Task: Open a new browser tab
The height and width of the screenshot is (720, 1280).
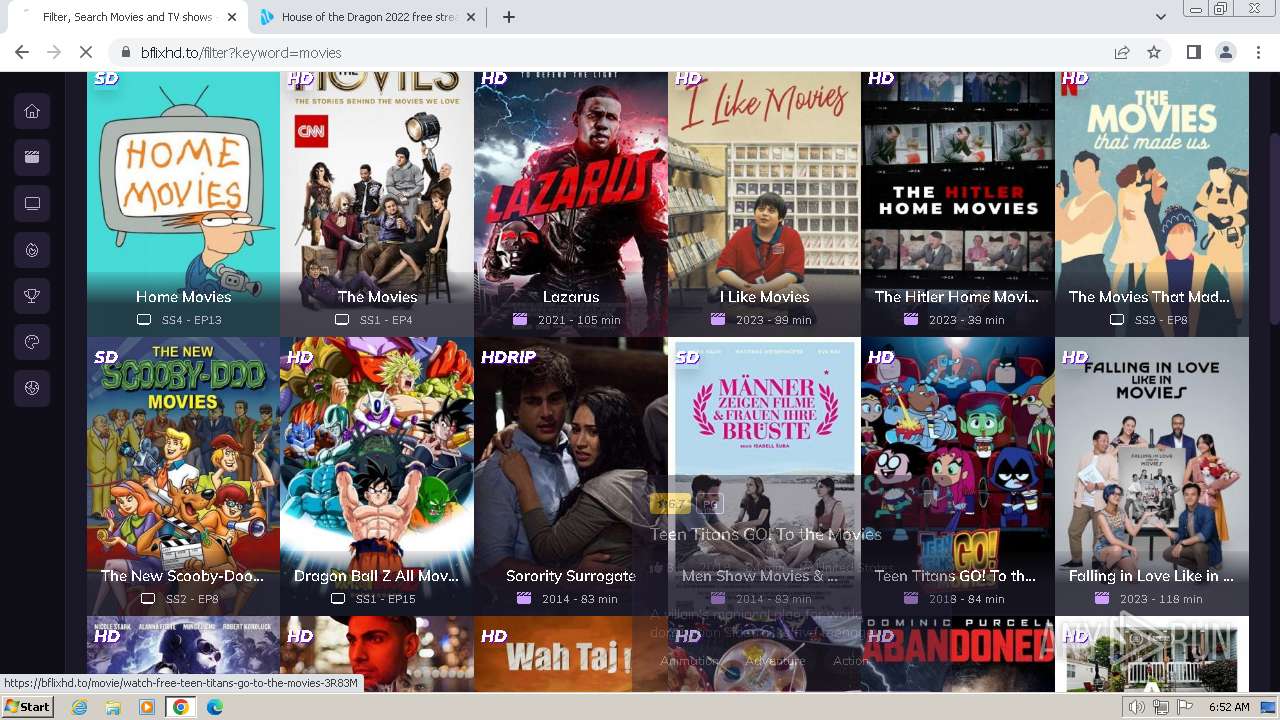Action: tap(508, 17)
